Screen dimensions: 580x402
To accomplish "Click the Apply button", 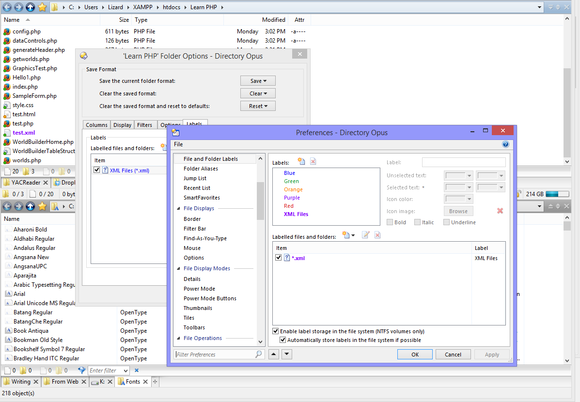I will coord(492,354).
